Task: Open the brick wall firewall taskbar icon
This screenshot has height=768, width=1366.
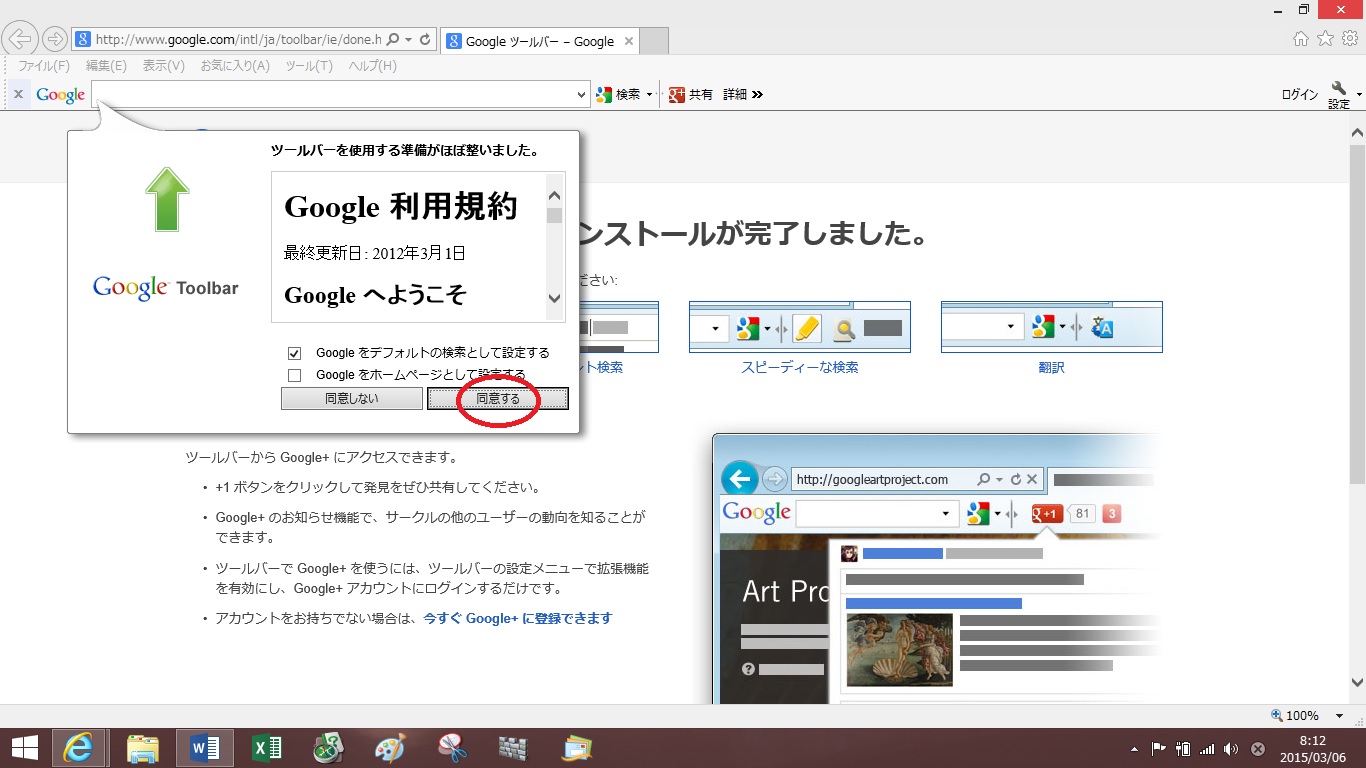Action: 512,748
